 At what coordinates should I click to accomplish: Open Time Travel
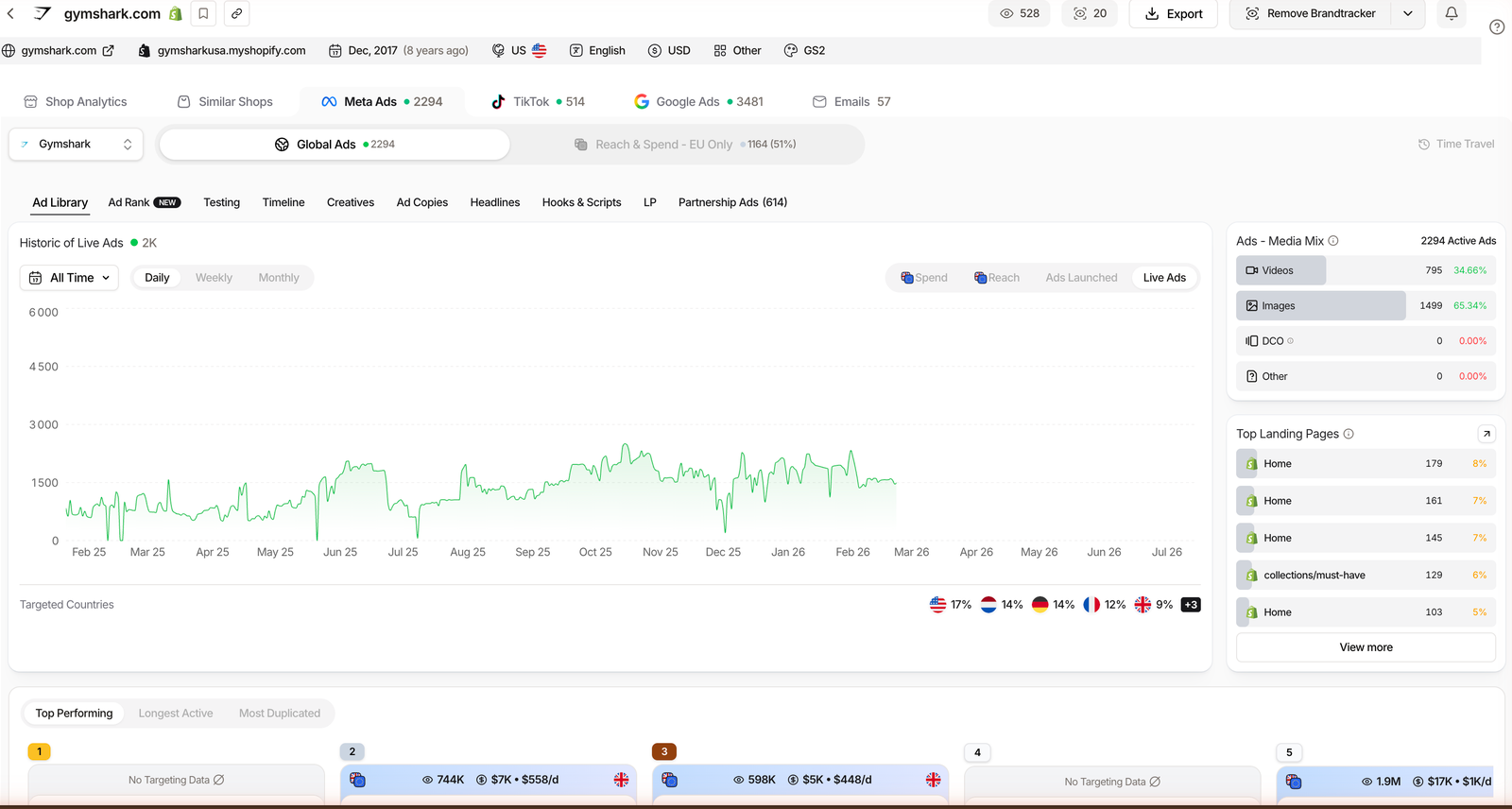tap(1456, 145)
